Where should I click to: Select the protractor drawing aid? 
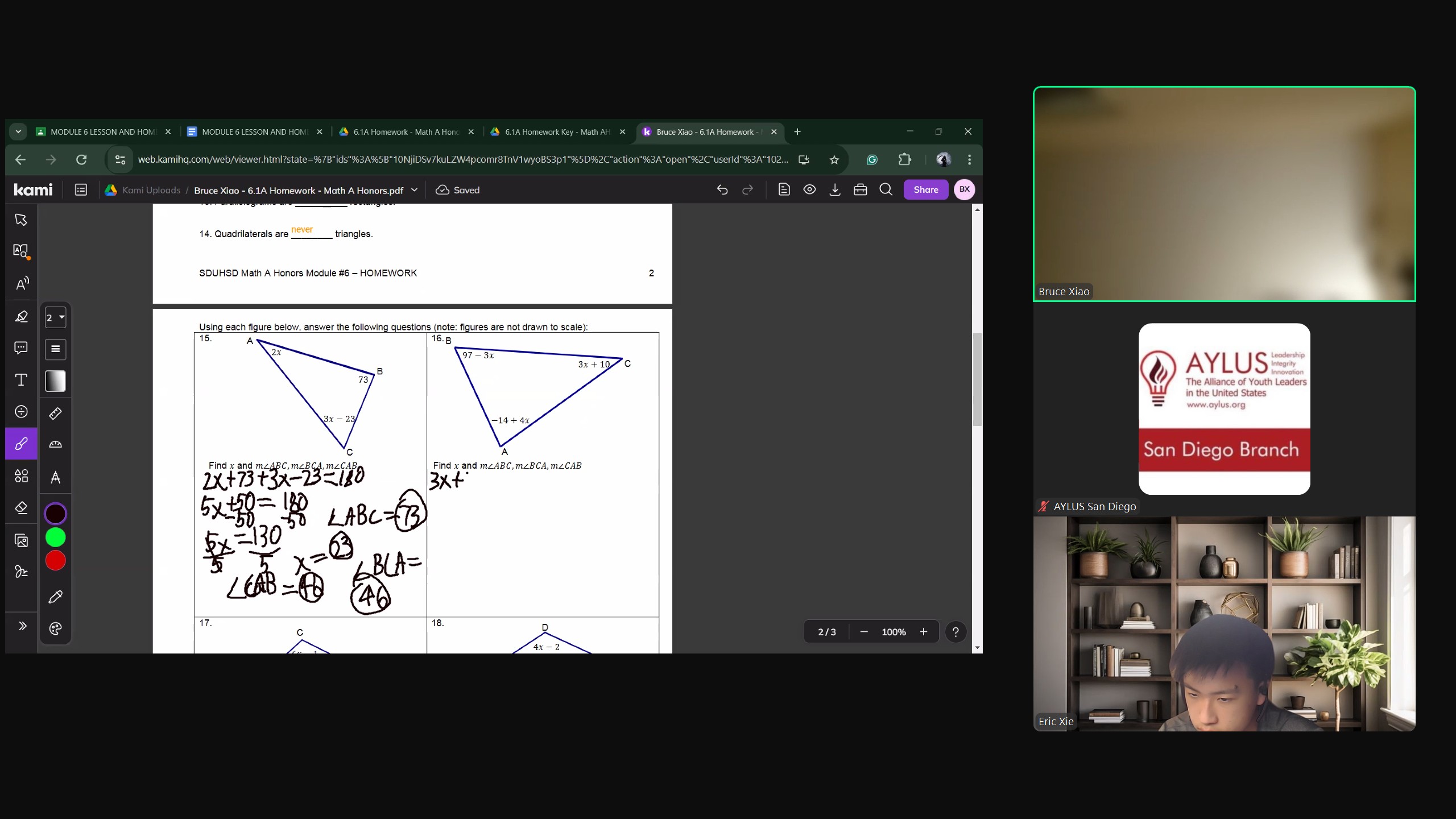pos(55,445)
